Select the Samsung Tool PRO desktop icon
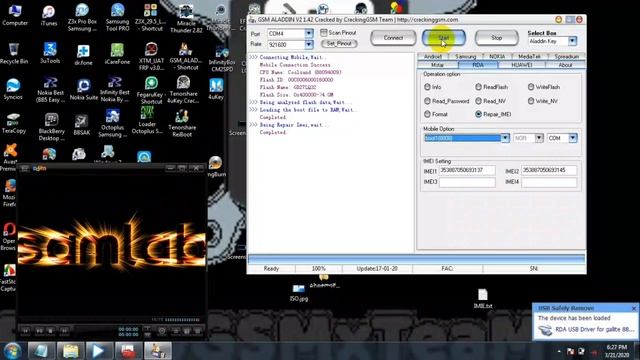Image resolution: width=640 pixels, height=360 pixels. click(x=117, y=18)
